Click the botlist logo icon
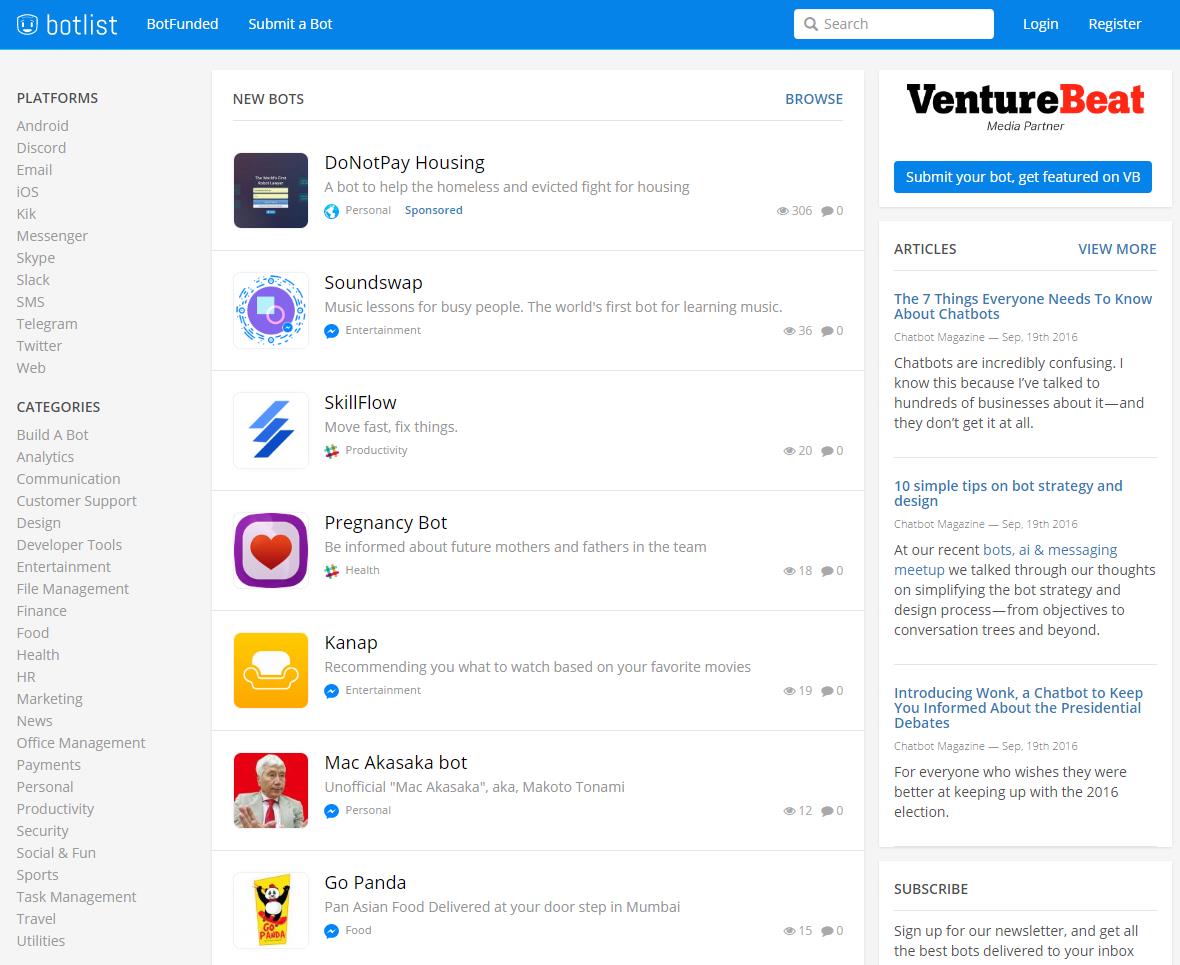The height and width of the screenshot is (965, 1180). pyautogui.click(x=28, y=24)
